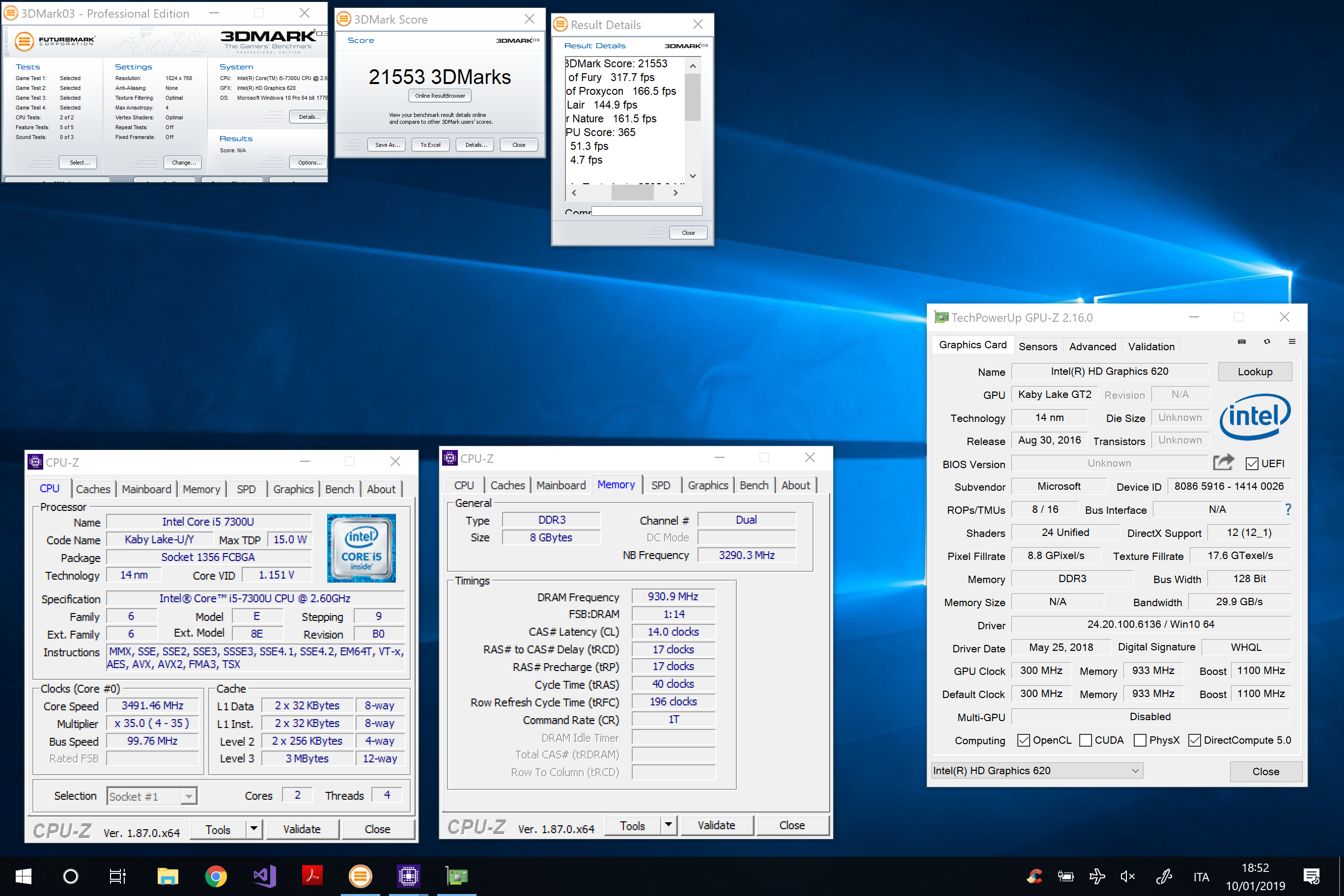This screenshot has height=896, width=1344.
Task: Click the Bus Interface question mark
Action: point(1288,509)
